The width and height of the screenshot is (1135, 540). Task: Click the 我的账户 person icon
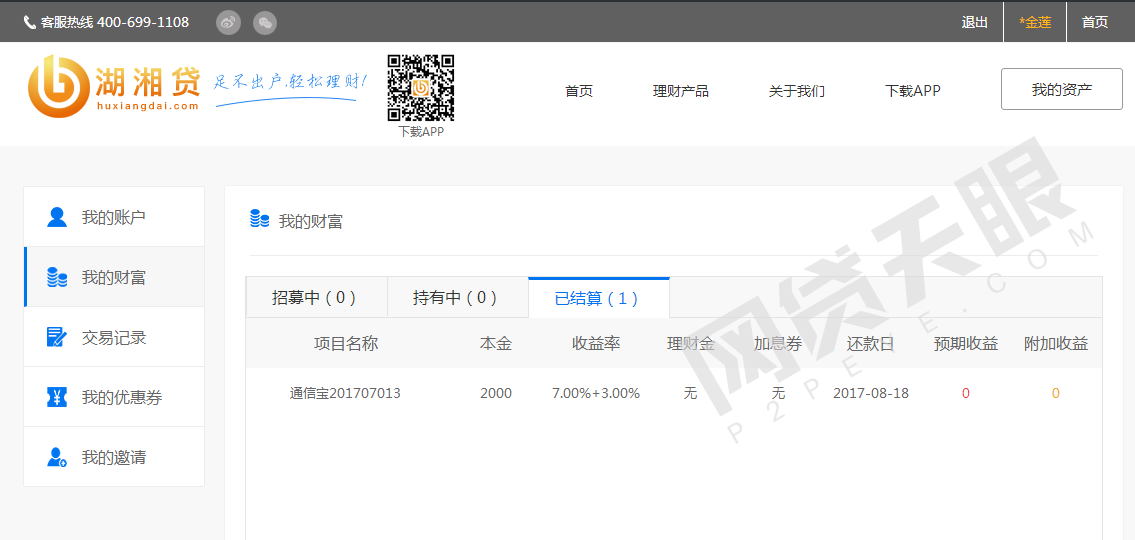tap(57, 217)
